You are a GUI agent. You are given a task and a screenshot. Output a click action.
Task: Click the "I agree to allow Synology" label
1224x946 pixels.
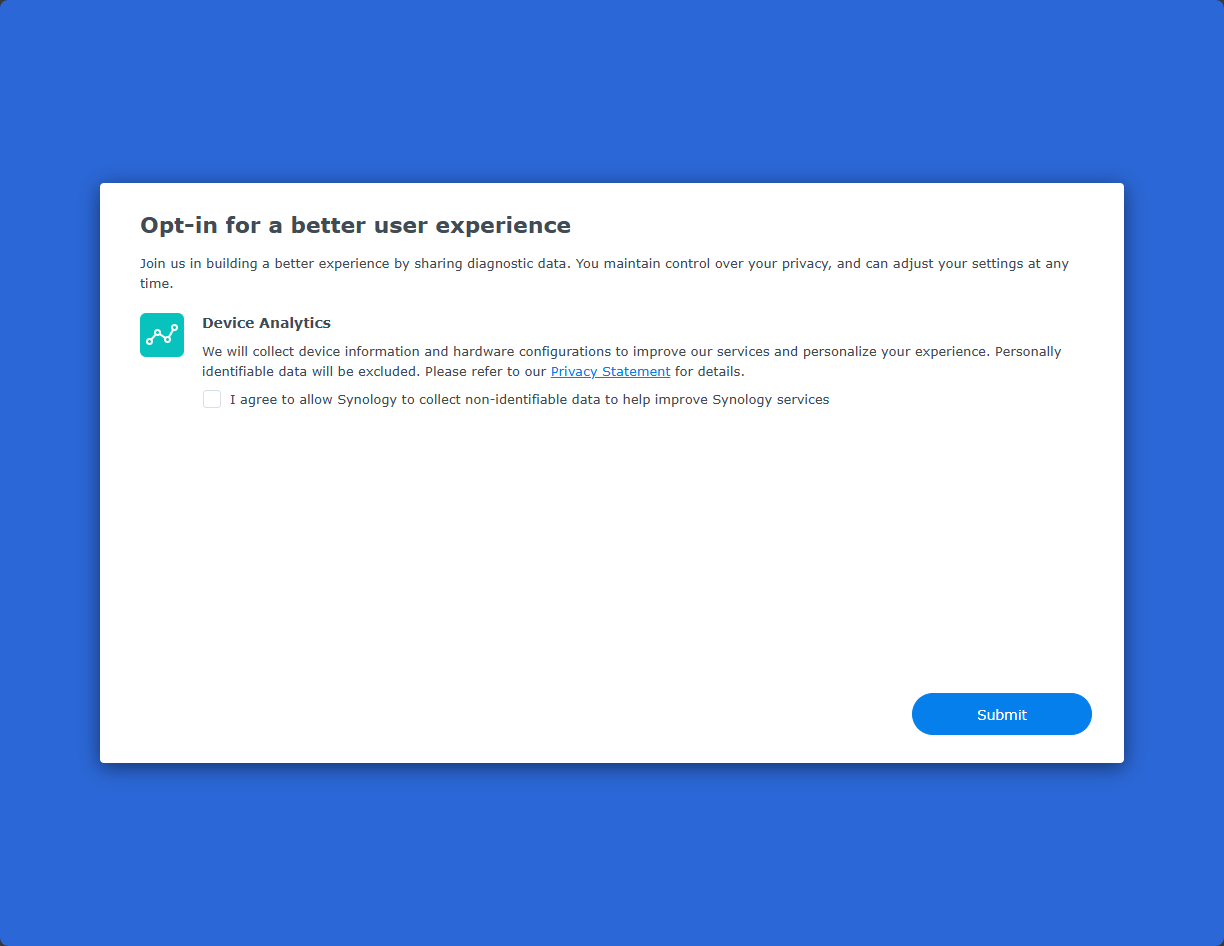pos(529,400)
